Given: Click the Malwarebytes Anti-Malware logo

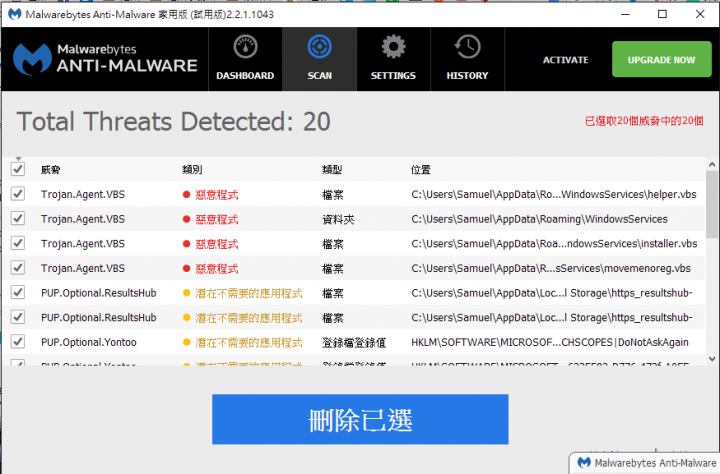Looking at the screenshot, I should point(105,59).
